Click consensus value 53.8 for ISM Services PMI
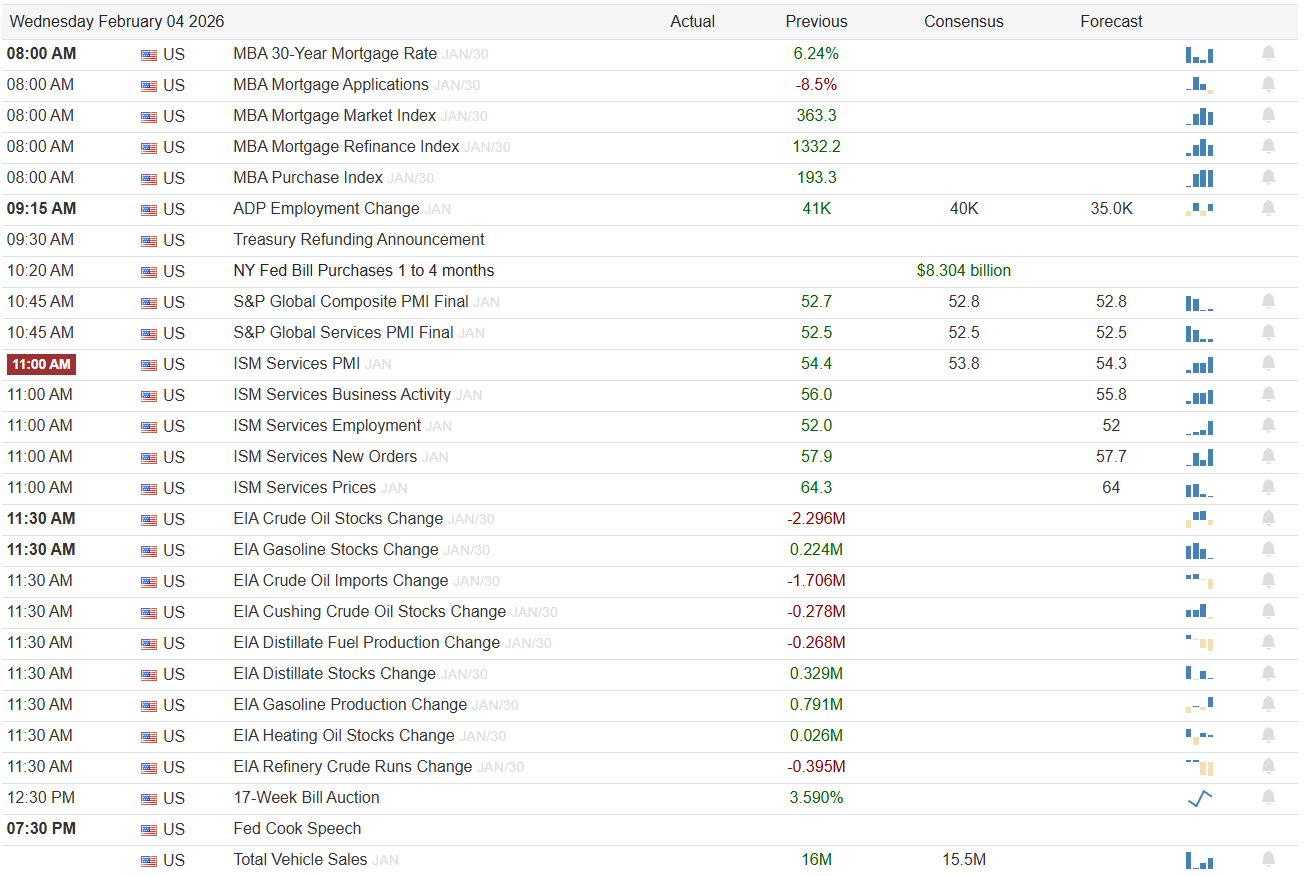Screen dimensions: 1306x876 coord(964,363)
